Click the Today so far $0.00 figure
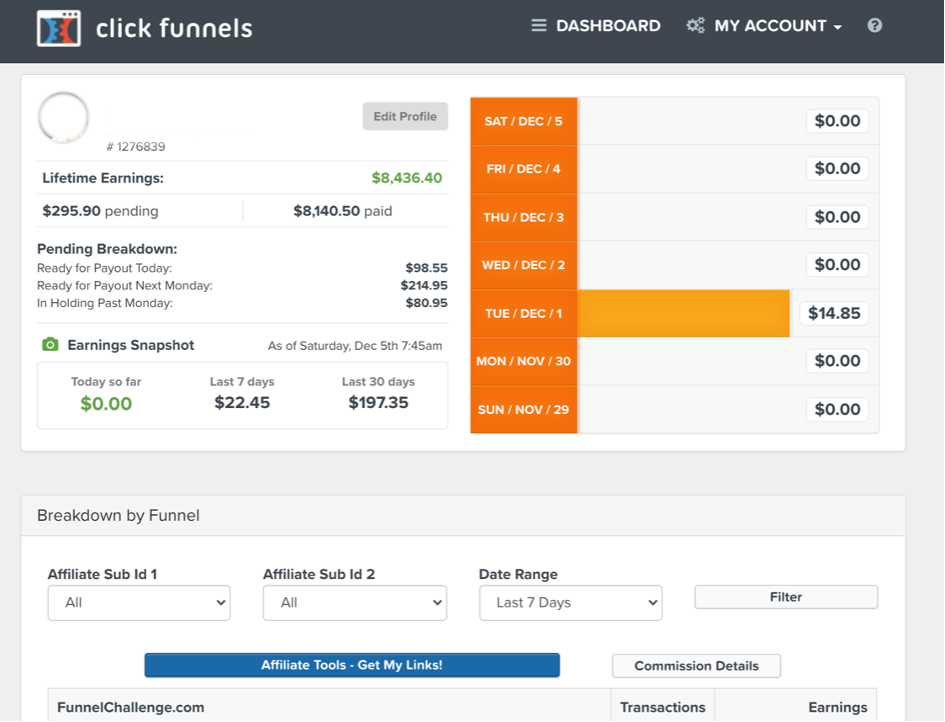 106,403
